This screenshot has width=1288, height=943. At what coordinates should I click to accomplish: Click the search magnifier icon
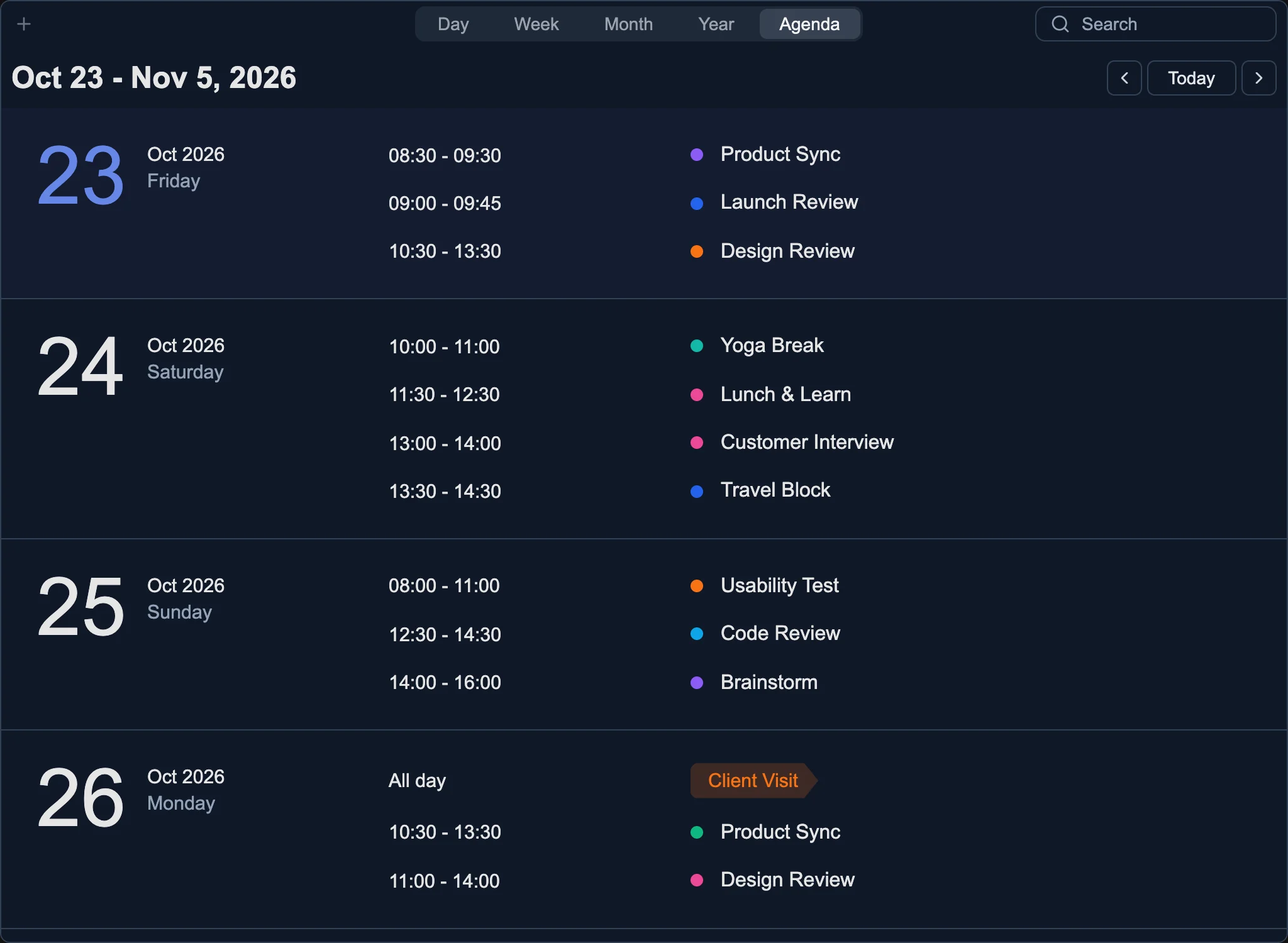point(1060,24)
